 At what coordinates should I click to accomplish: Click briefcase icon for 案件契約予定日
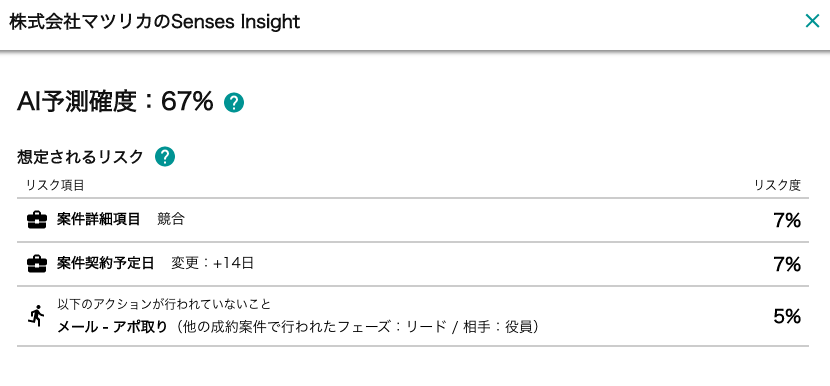click(x=37, y=263)
